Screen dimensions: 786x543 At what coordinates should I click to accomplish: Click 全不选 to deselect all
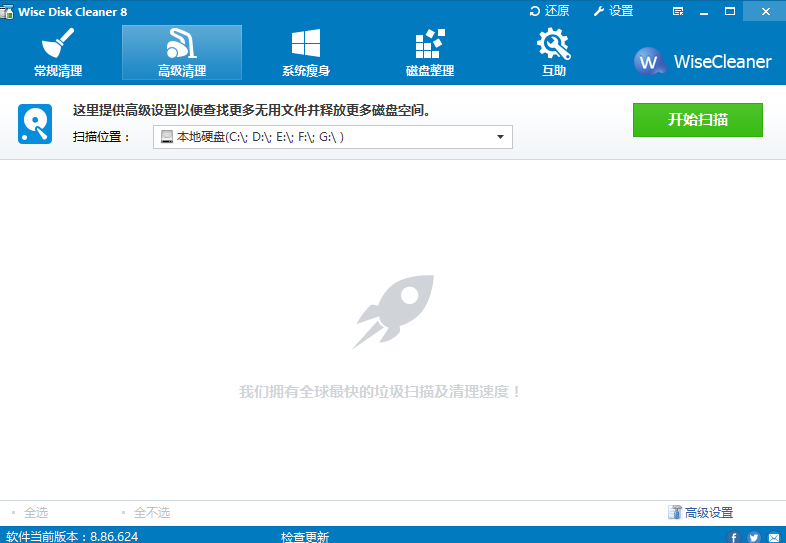point(152,512)
